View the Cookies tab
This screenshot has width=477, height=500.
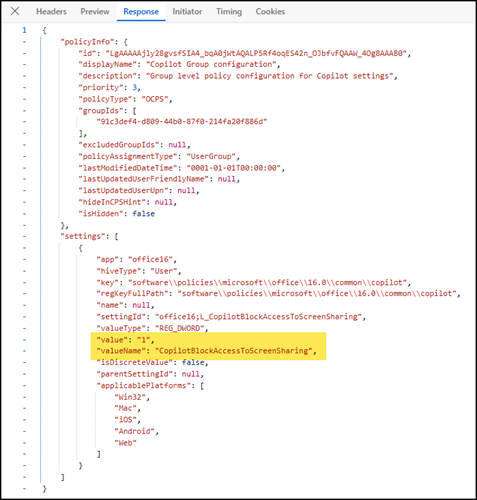(270, 12)
